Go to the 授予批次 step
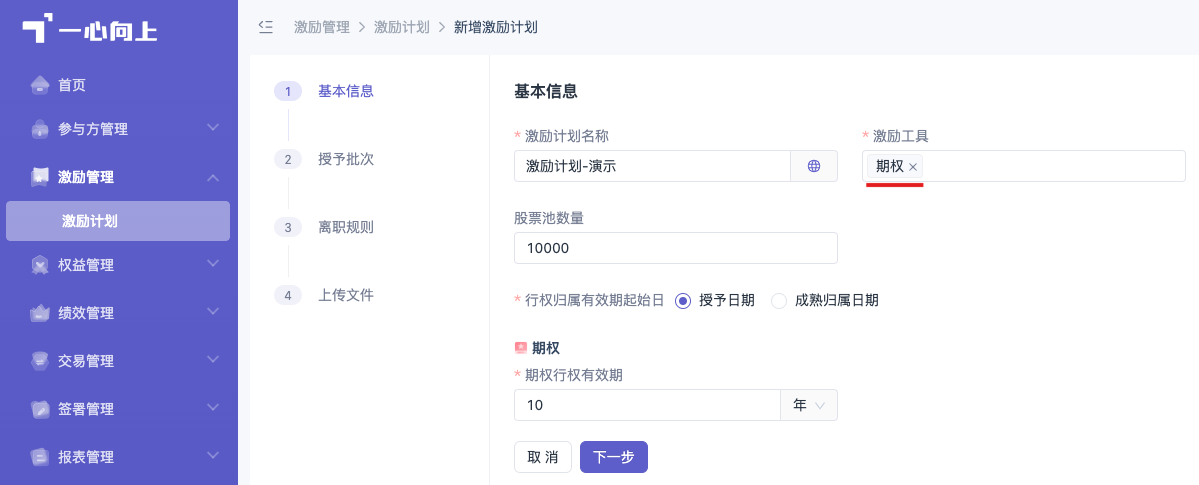The width and height of the screenshot is (1199, 485). click(346, 159)
